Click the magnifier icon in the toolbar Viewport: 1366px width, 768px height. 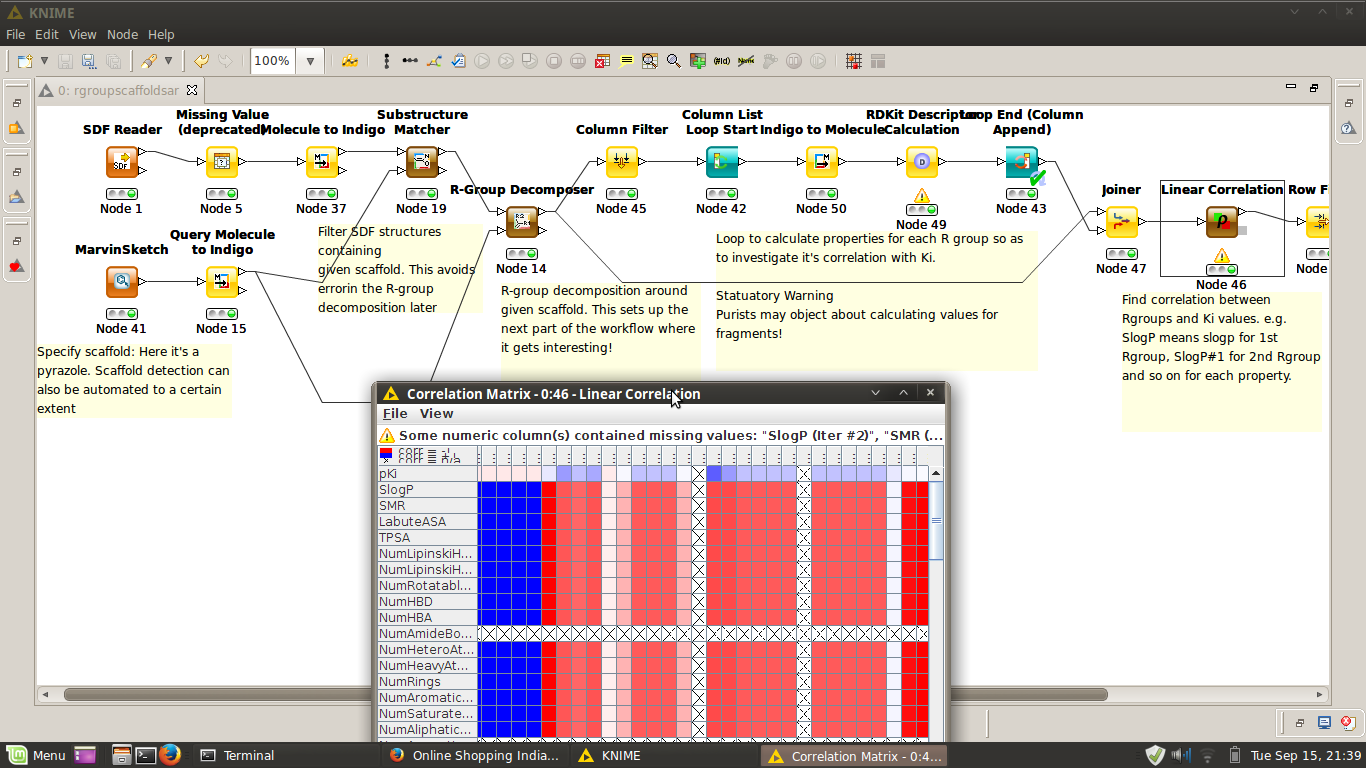(x=674, y=61)
